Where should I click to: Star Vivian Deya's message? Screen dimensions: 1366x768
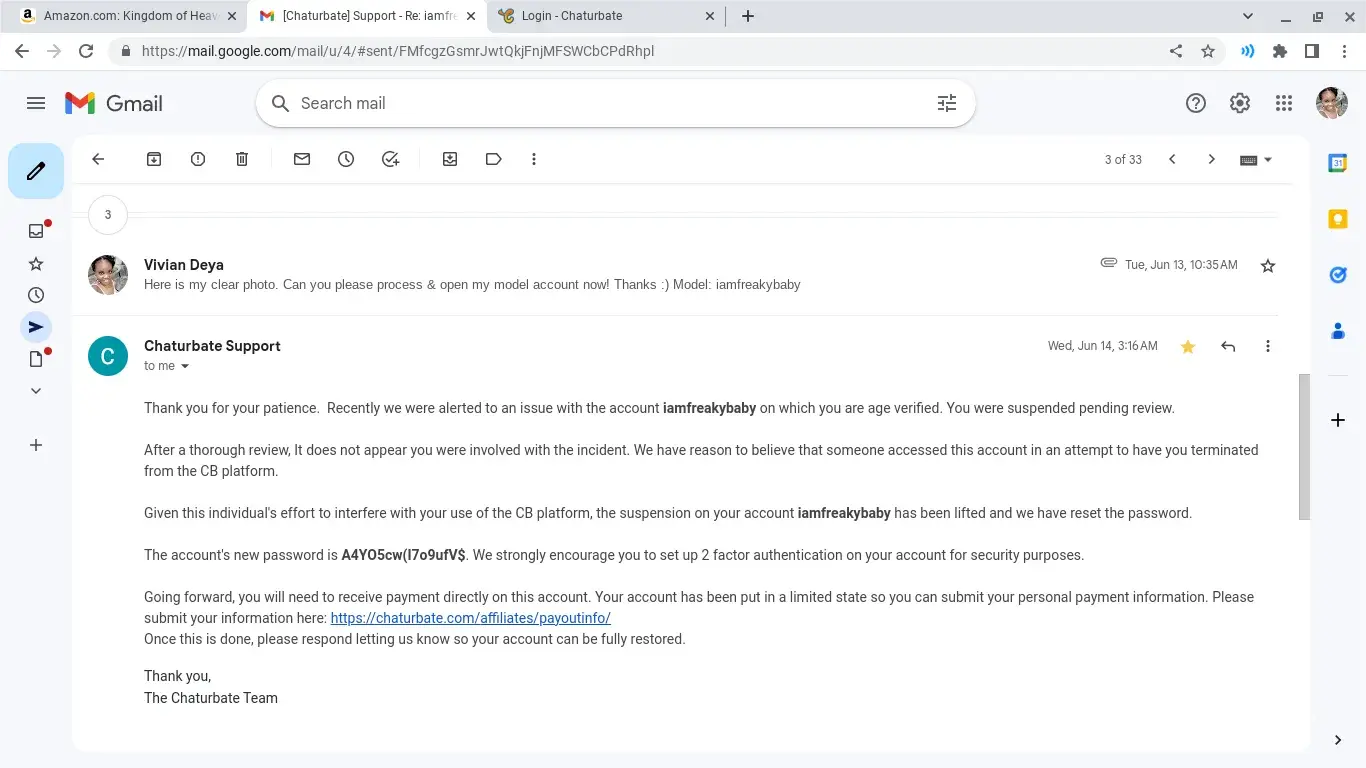[x=1268, y=266]
